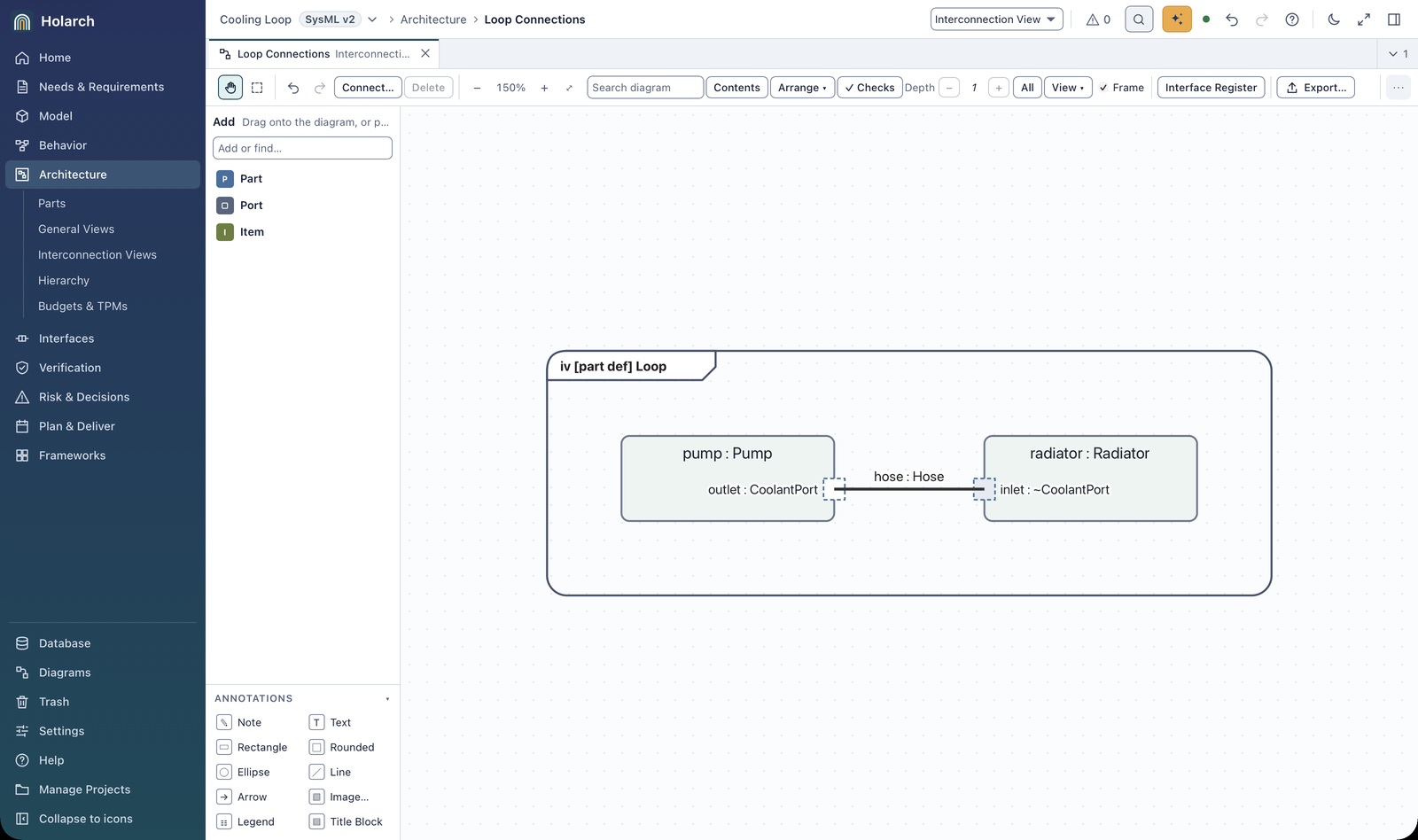Pick the Part element from palette

coord(303,179)
